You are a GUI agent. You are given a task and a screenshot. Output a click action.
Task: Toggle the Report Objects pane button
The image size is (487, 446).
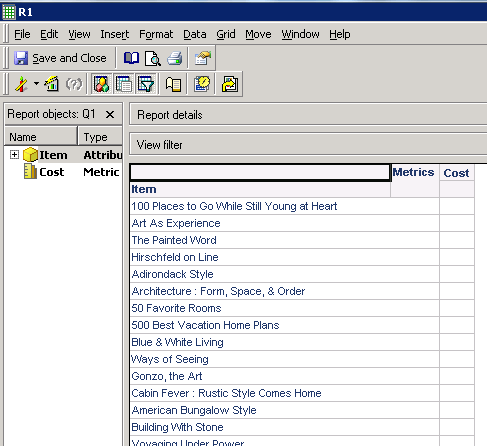click(x=101, y=84)
